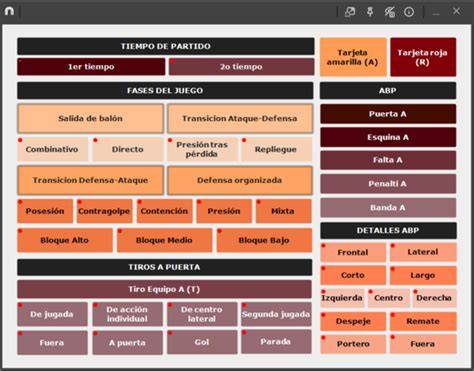Select Bloque Bajo
474x371 pixels.
click(264, 240)
